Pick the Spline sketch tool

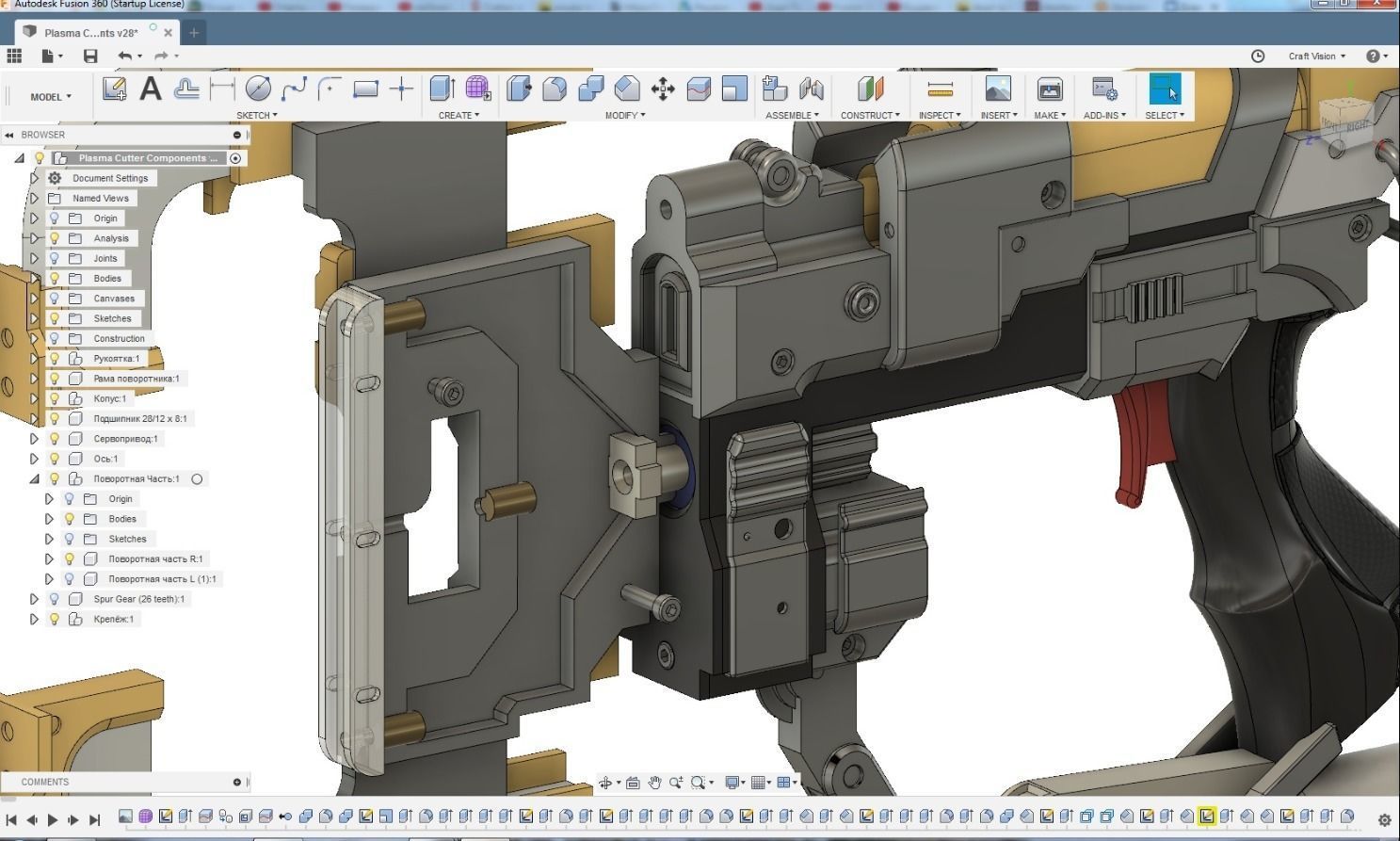click(294, 89)
